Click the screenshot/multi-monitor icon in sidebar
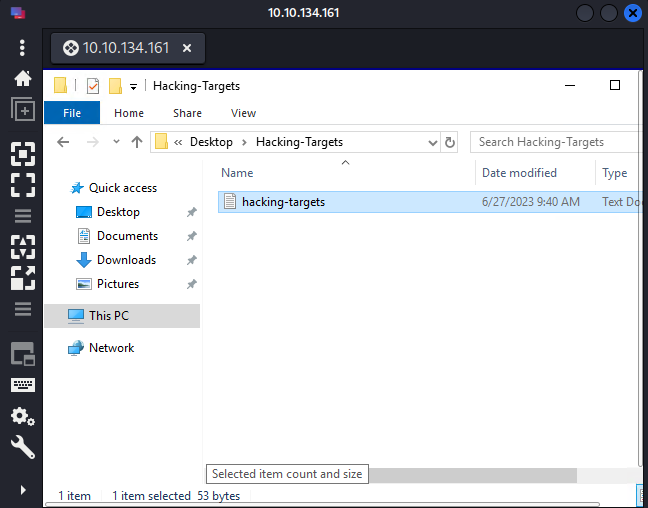Viewport: 648px width, 508px height. tap(23, 354)
